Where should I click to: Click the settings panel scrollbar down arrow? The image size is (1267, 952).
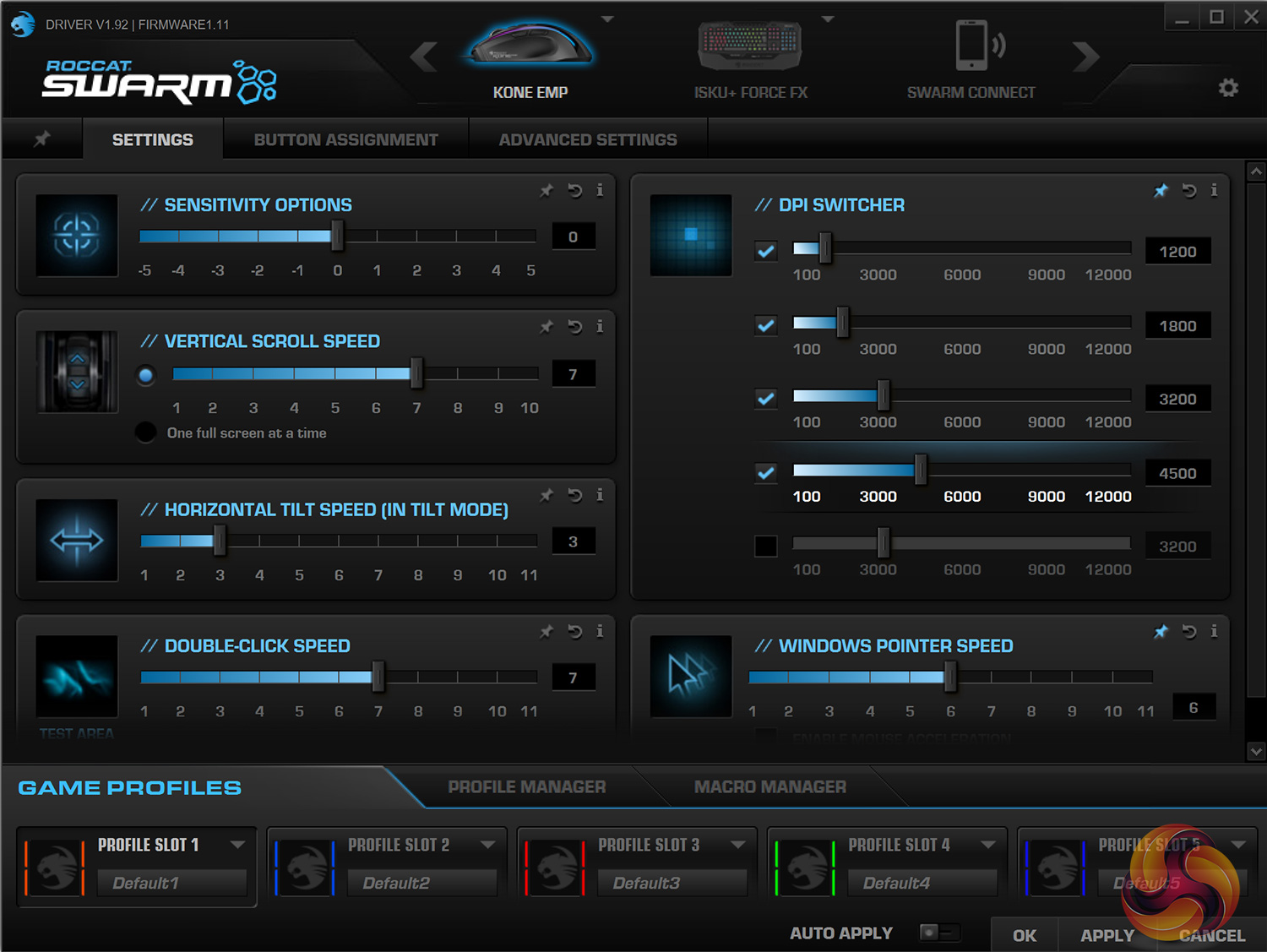pyautogui.click(x=1256, y=751)
